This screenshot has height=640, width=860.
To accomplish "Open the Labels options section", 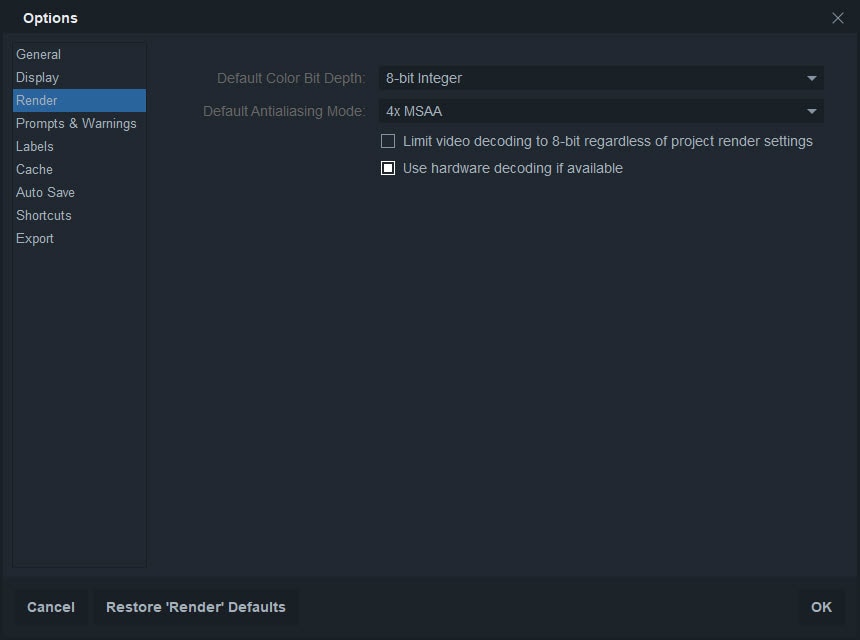I will 35,146.
